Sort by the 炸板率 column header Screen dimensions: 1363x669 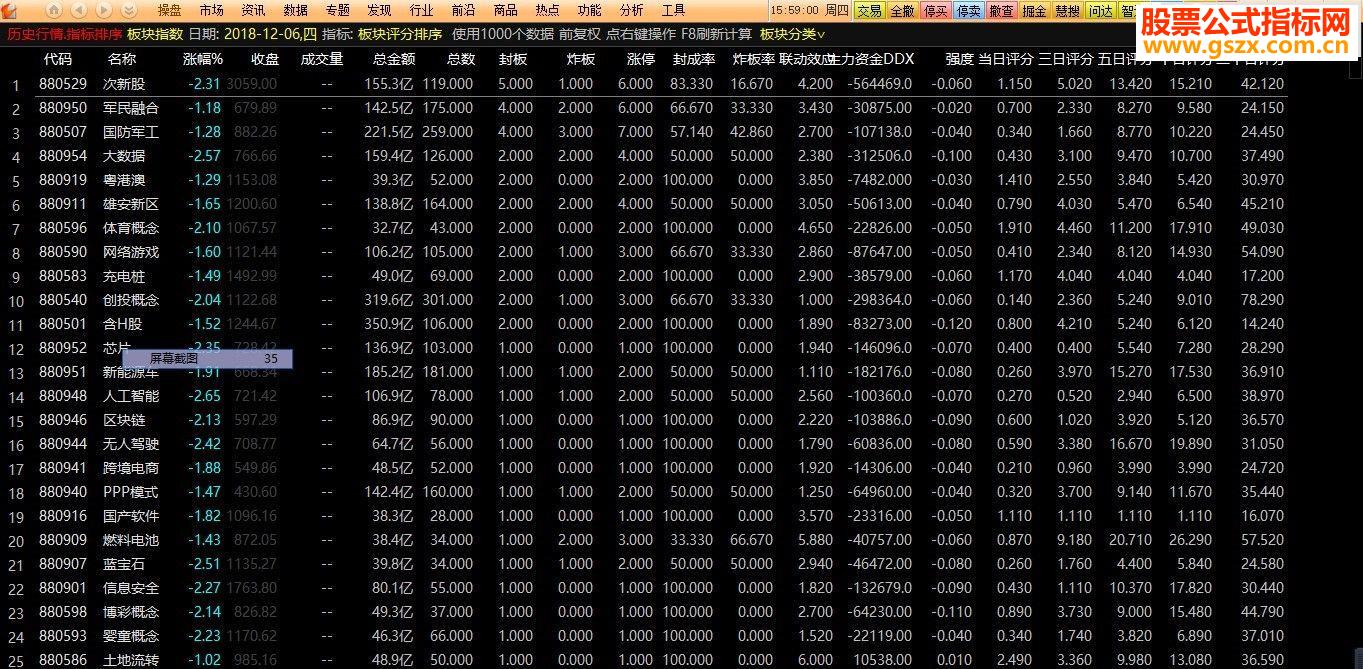coord(753,59)
